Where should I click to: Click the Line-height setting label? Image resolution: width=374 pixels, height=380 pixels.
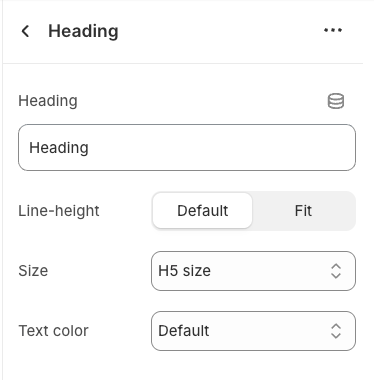[59, 211]
